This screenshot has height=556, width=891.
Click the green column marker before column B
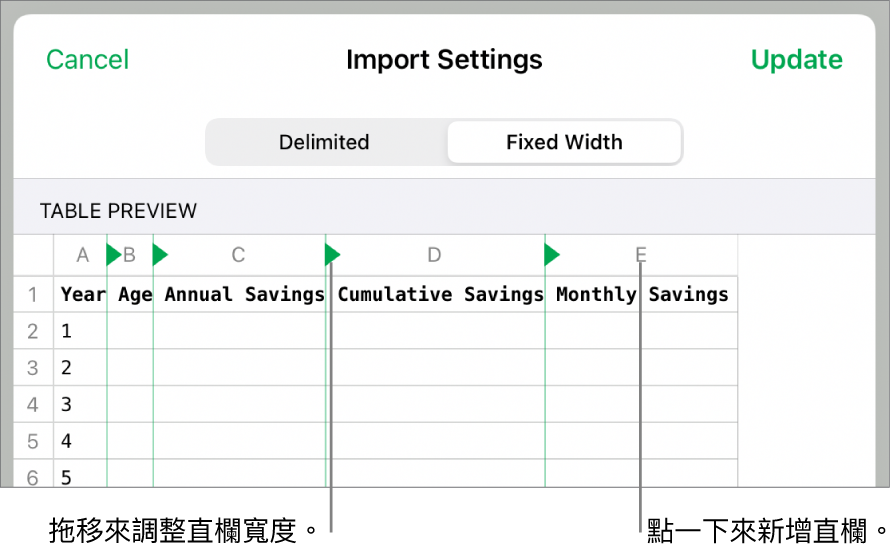[113, 256]
